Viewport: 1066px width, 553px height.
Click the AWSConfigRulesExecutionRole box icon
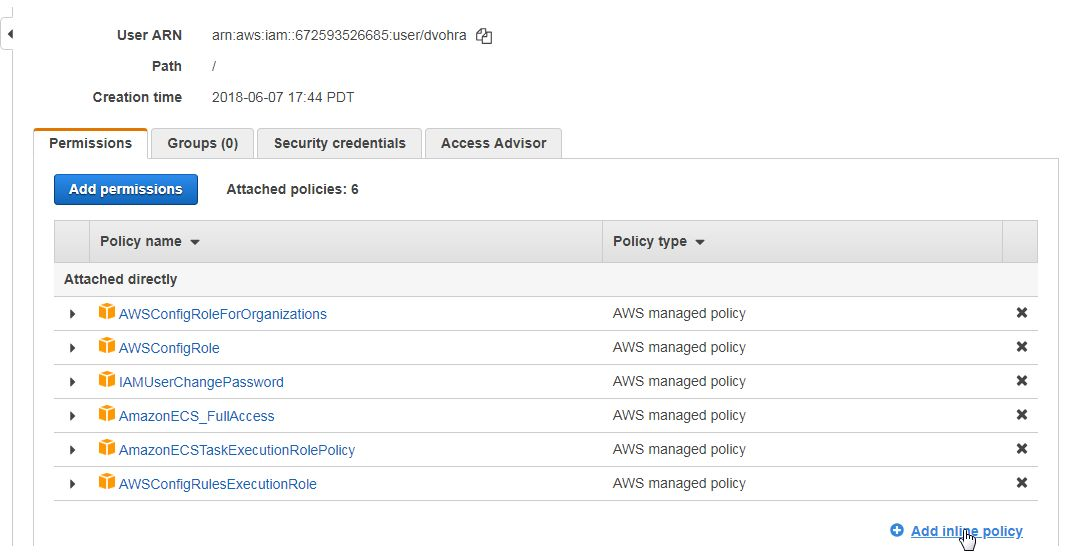click(107, 482)
